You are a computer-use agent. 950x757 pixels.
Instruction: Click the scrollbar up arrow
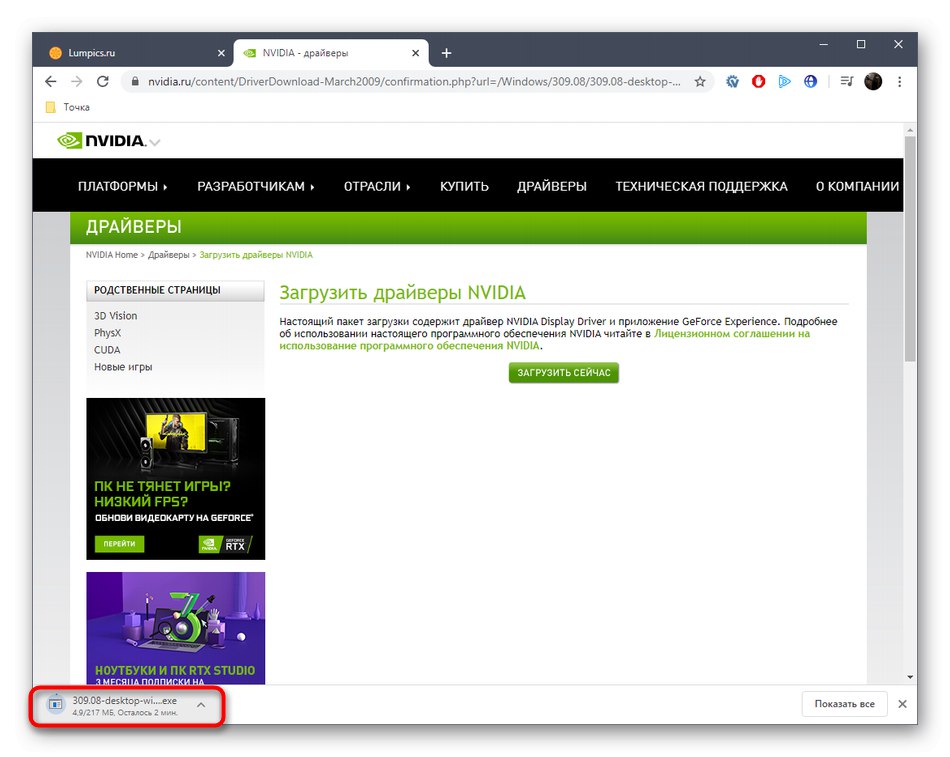910,130
